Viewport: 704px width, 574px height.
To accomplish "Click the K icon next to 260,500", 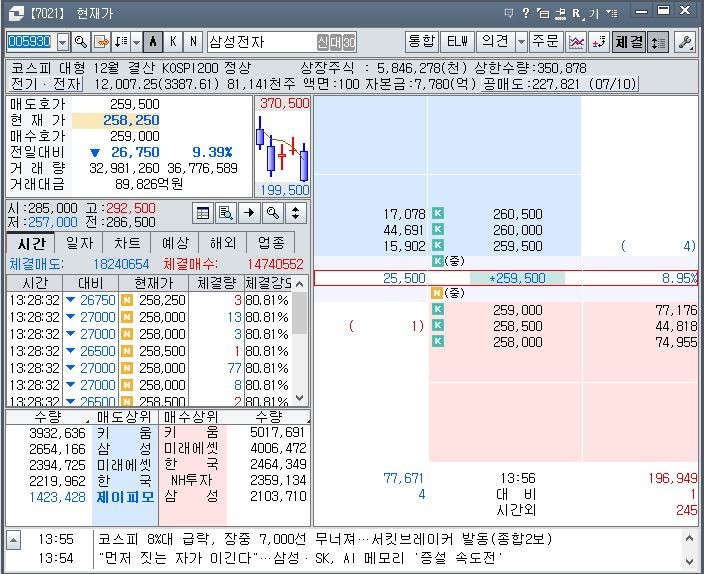I will tap(438, 213).
